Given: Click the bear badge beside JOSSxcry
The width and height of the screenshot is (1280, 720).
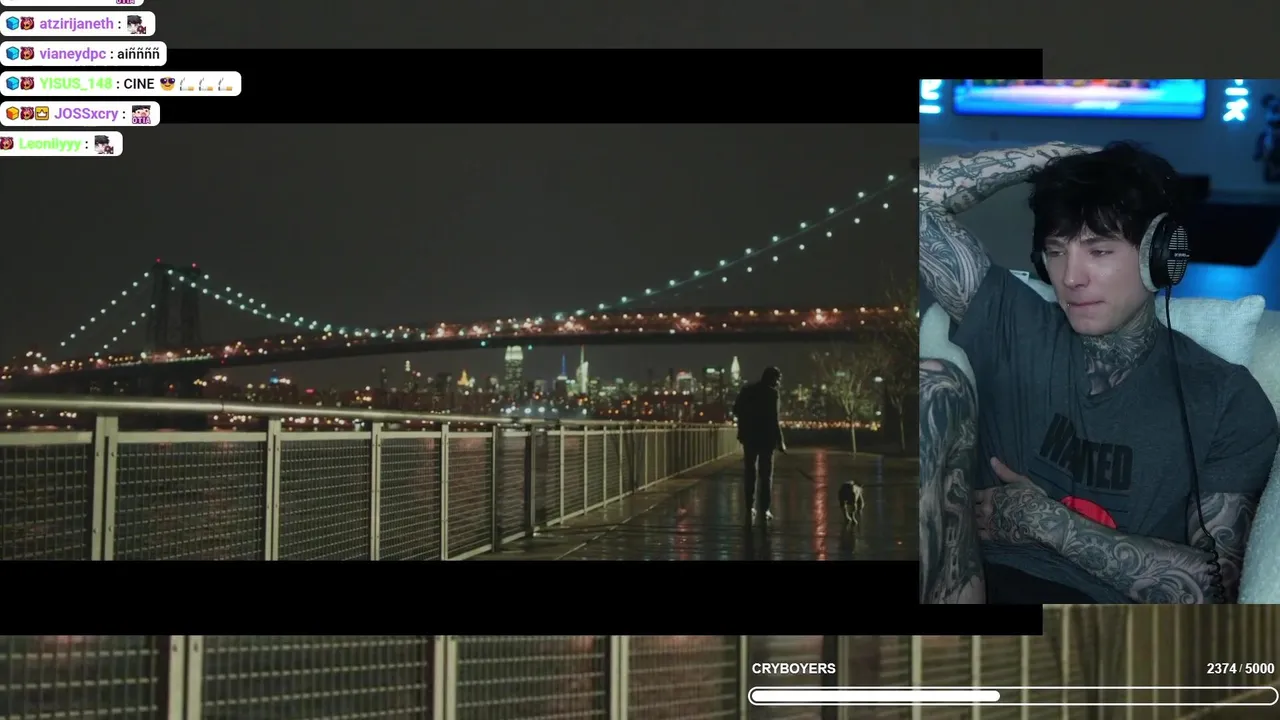Looking at the screenshot, I should pyautogui.click(x=27, y=114).
